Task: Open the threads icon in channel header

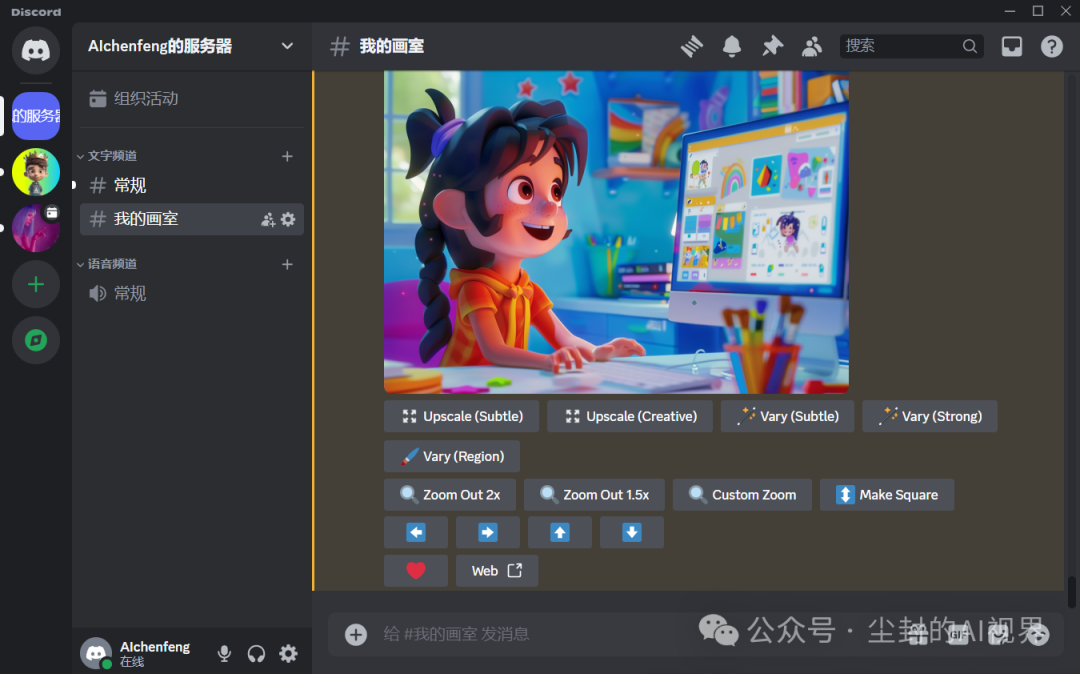Action: [692, 46]
